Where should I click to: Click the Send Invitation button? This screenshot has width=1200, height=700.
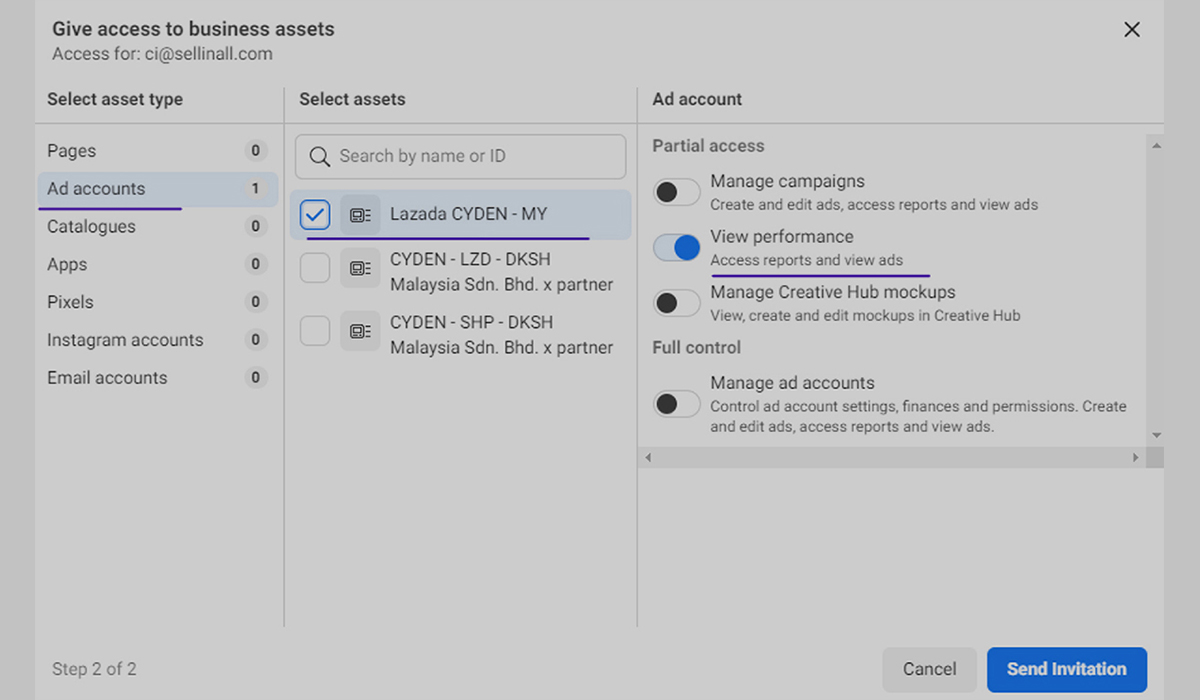click(1067, 670)
